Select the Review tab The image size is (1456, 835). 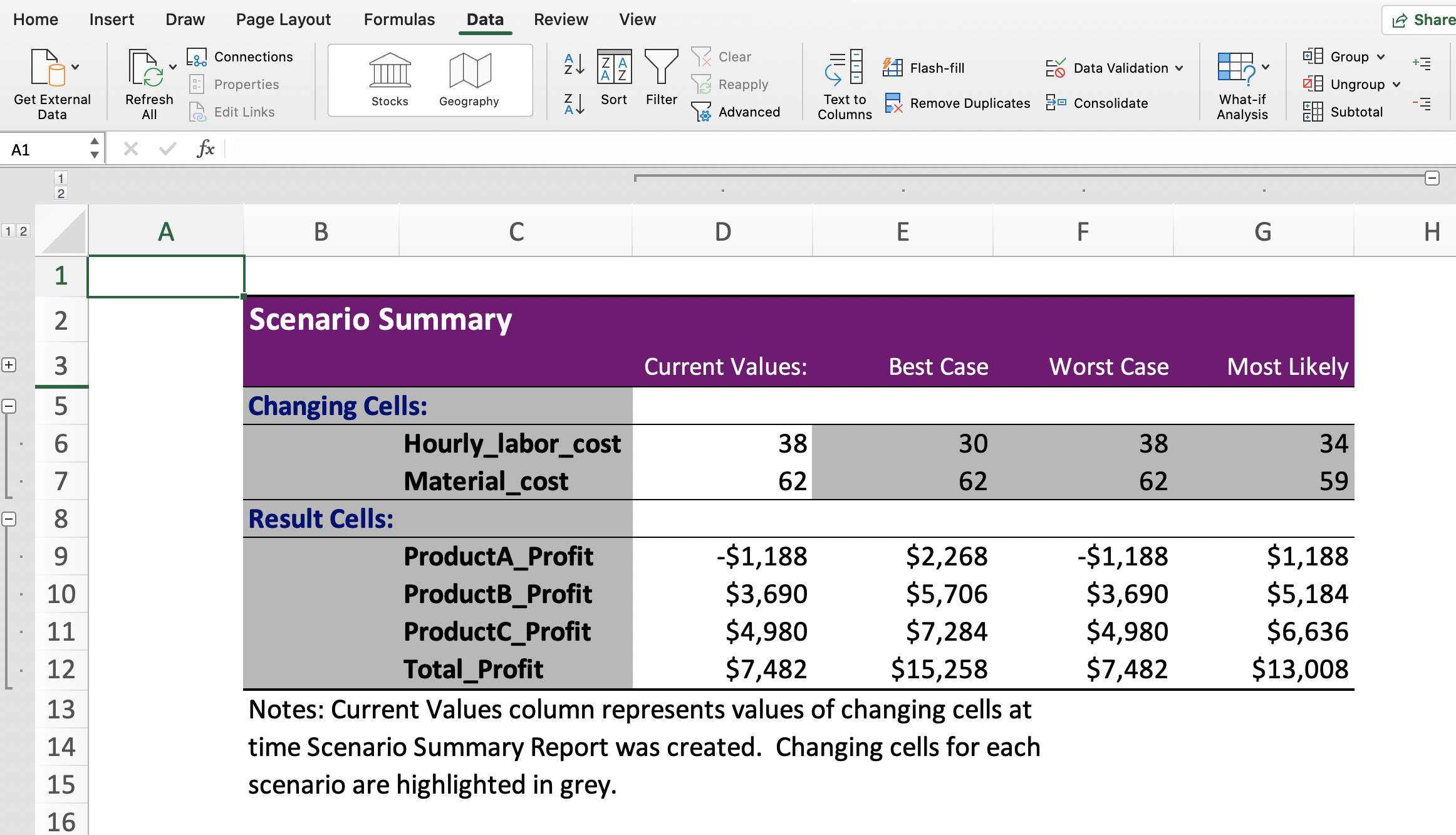[560, 19]
